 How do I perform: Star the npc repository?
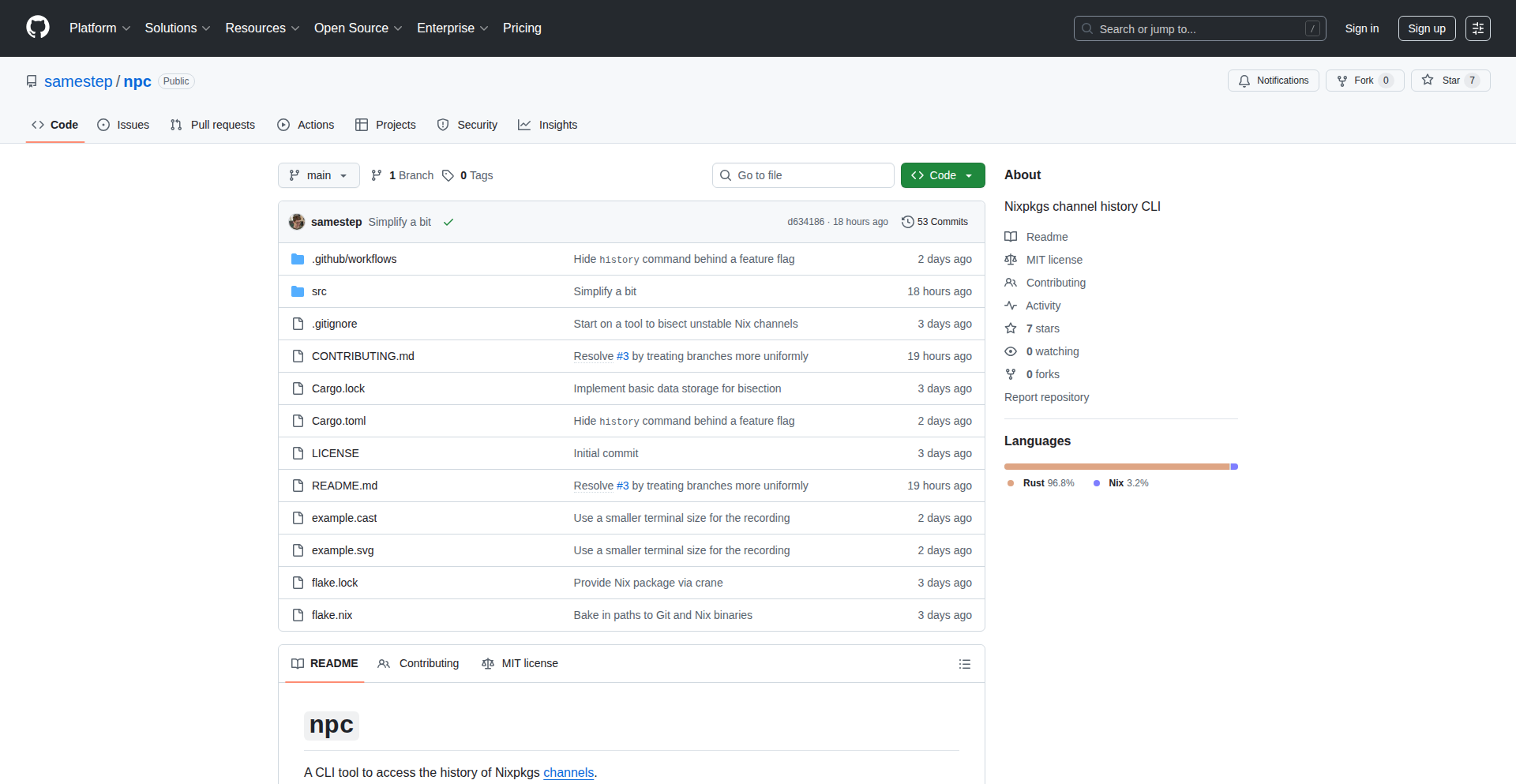tap(1442, 81)
